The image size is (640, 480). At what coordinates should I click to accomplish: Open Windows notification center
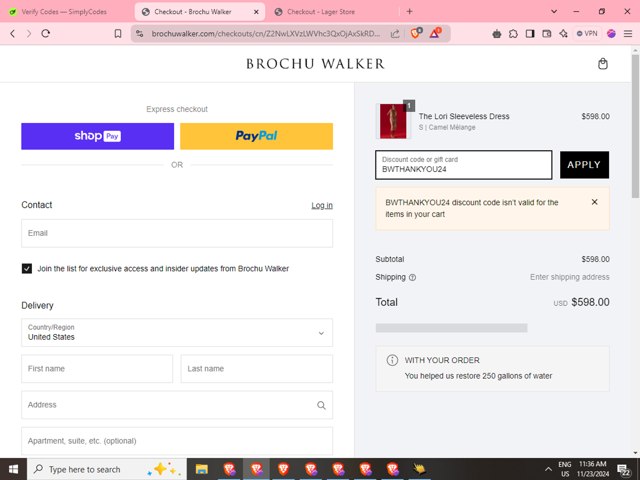623,470
